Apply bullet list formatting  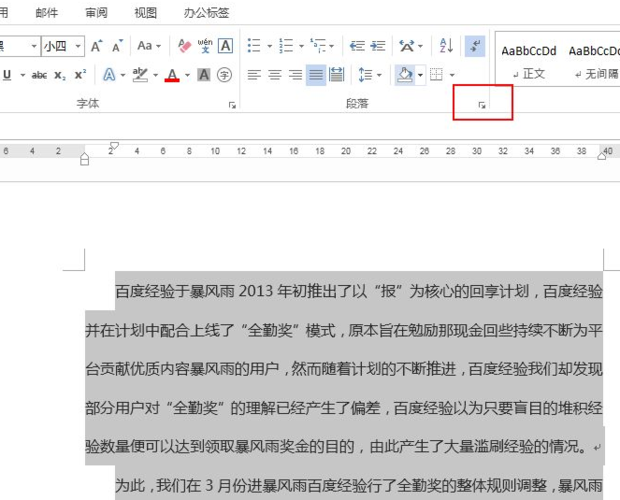pos(254,46)
